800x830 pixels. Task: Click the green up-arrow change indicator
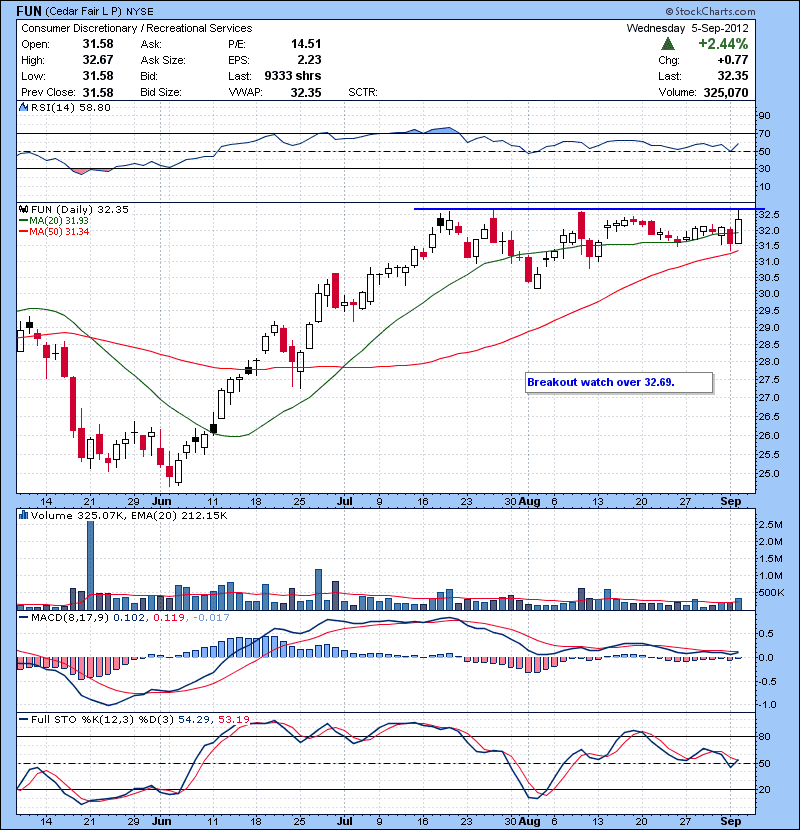[x=668, y=43]
